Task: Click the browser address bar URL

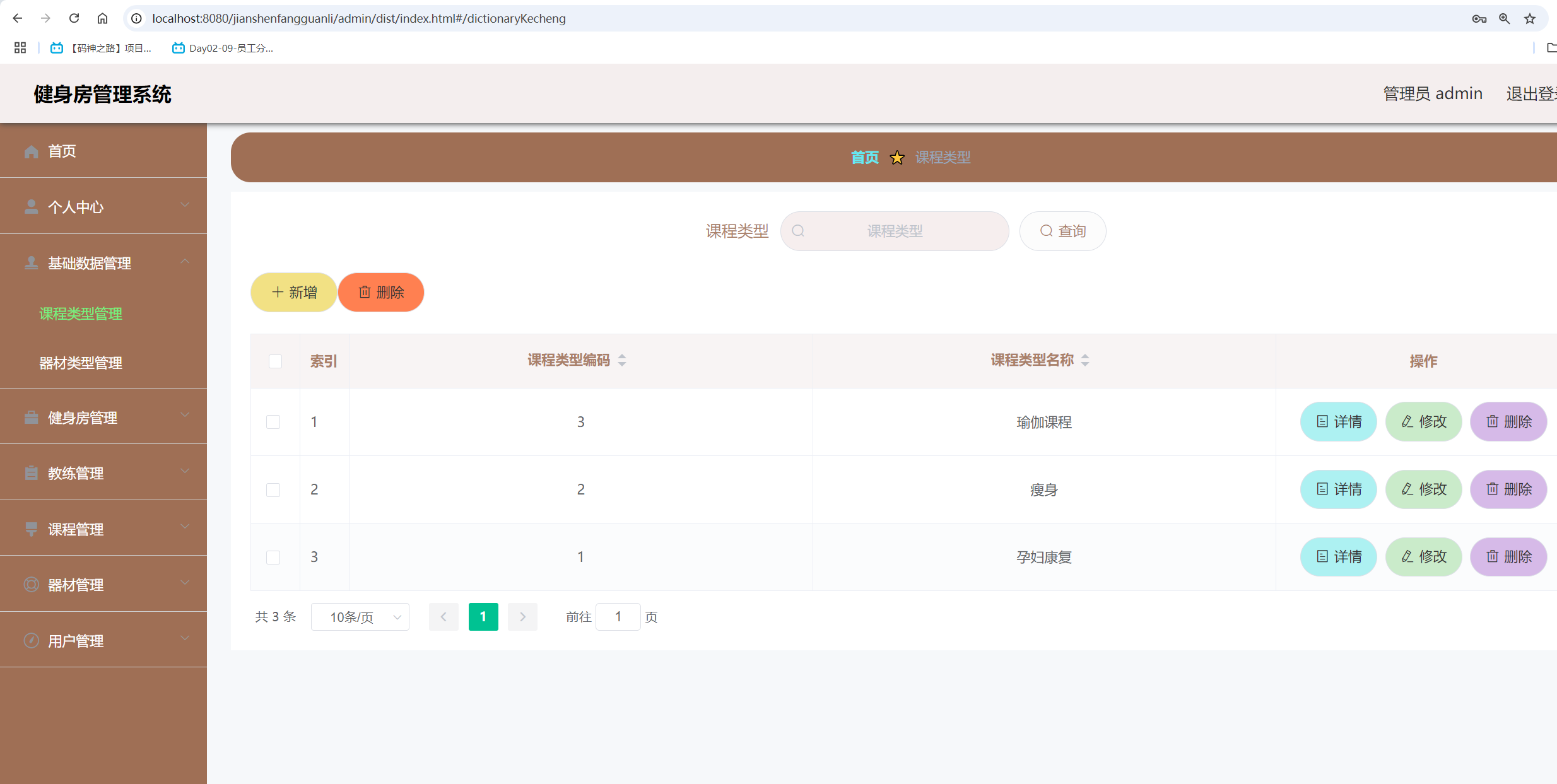Action: 359,18
